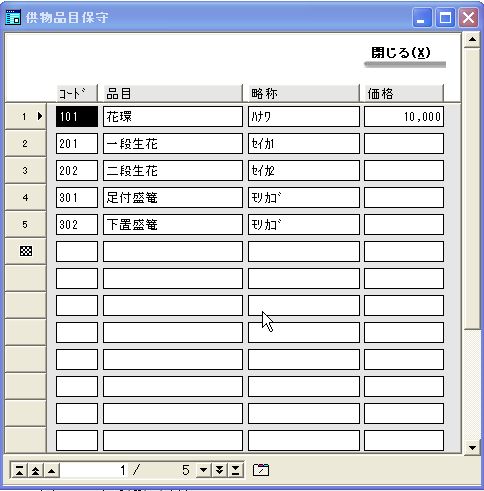Click the abbreviation field ｾｲｶ2
Viewport: 484px width, 491px height.
(x=304, y=171)
